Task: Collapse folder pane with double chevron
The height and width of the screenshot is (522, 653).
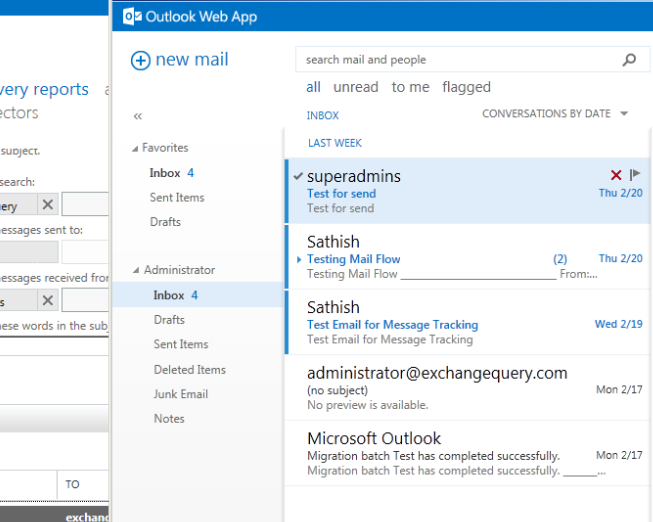Action: 138,116
